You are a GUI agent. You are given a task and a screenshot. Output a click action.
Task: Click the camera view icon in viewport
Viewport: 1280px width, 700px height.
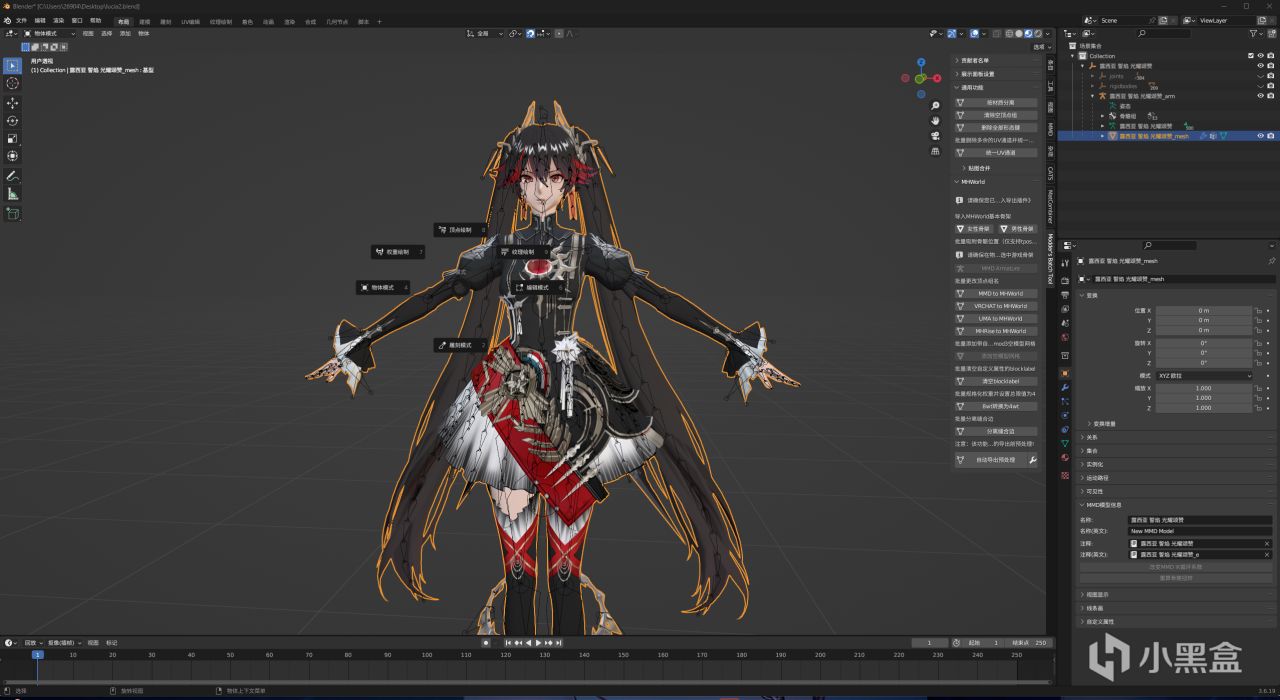click(x=935, y=136)
